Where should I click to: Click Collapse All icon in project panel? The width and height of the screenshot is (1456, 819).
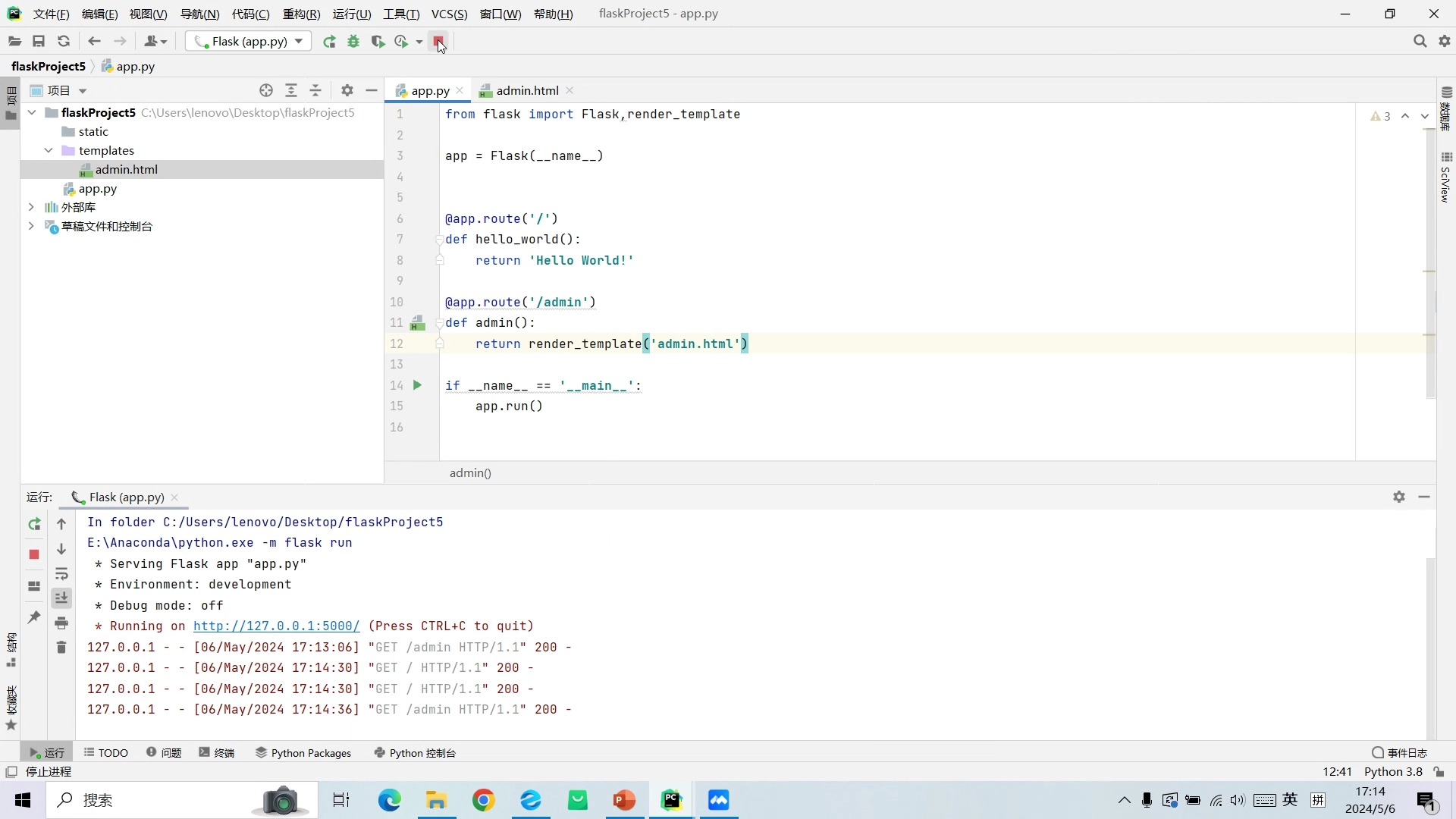click(x=315, y=91)
